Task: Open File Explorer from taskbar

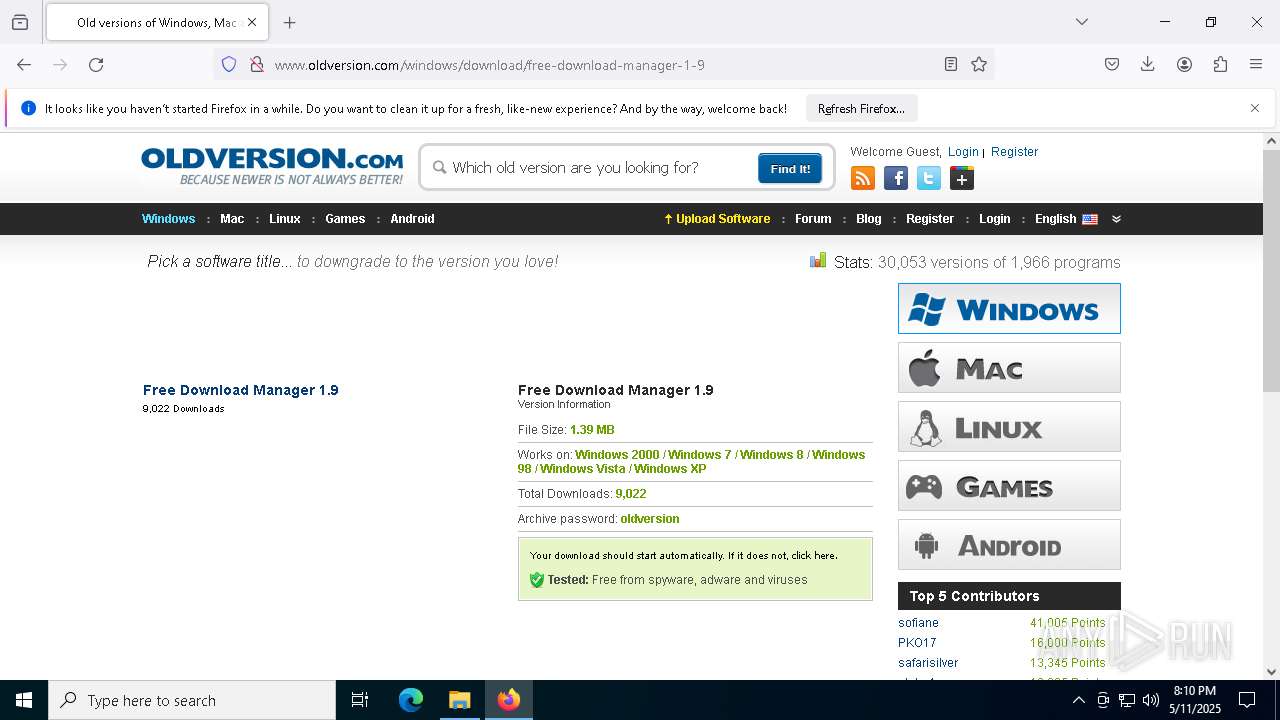Action: coord(460,700)
